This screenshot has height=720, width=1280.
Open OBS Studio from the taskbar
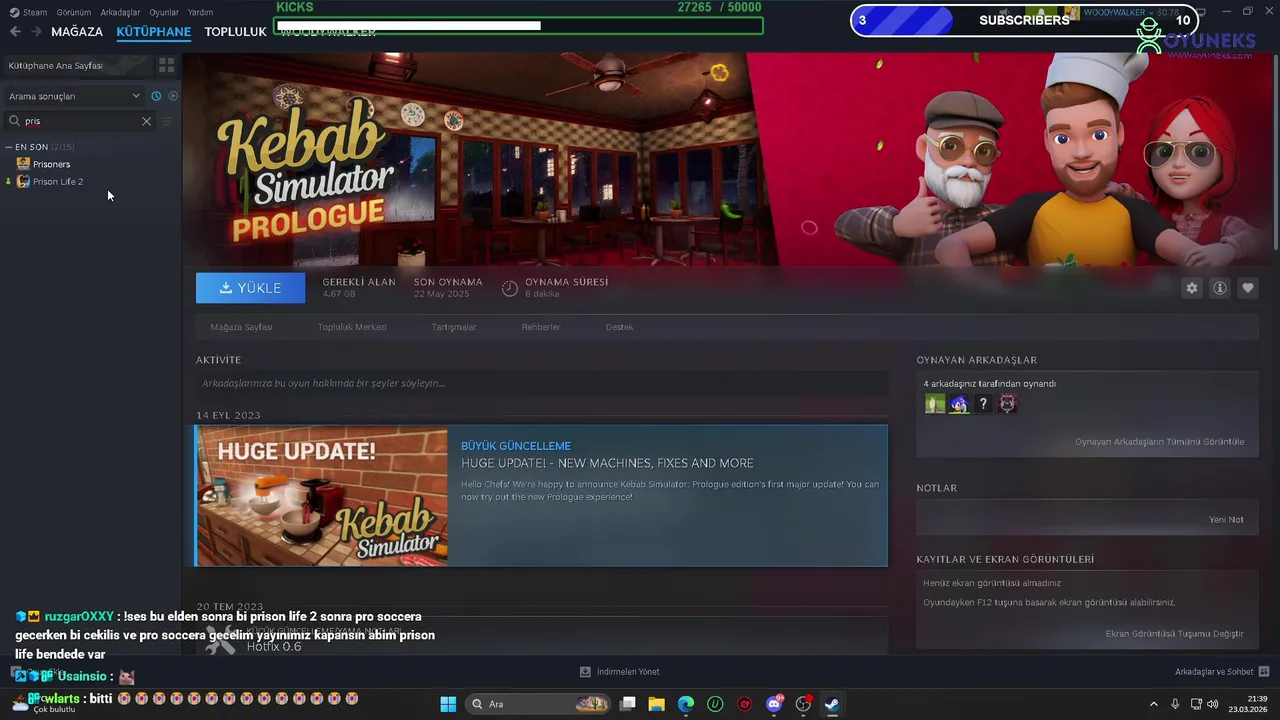(803, 704)
